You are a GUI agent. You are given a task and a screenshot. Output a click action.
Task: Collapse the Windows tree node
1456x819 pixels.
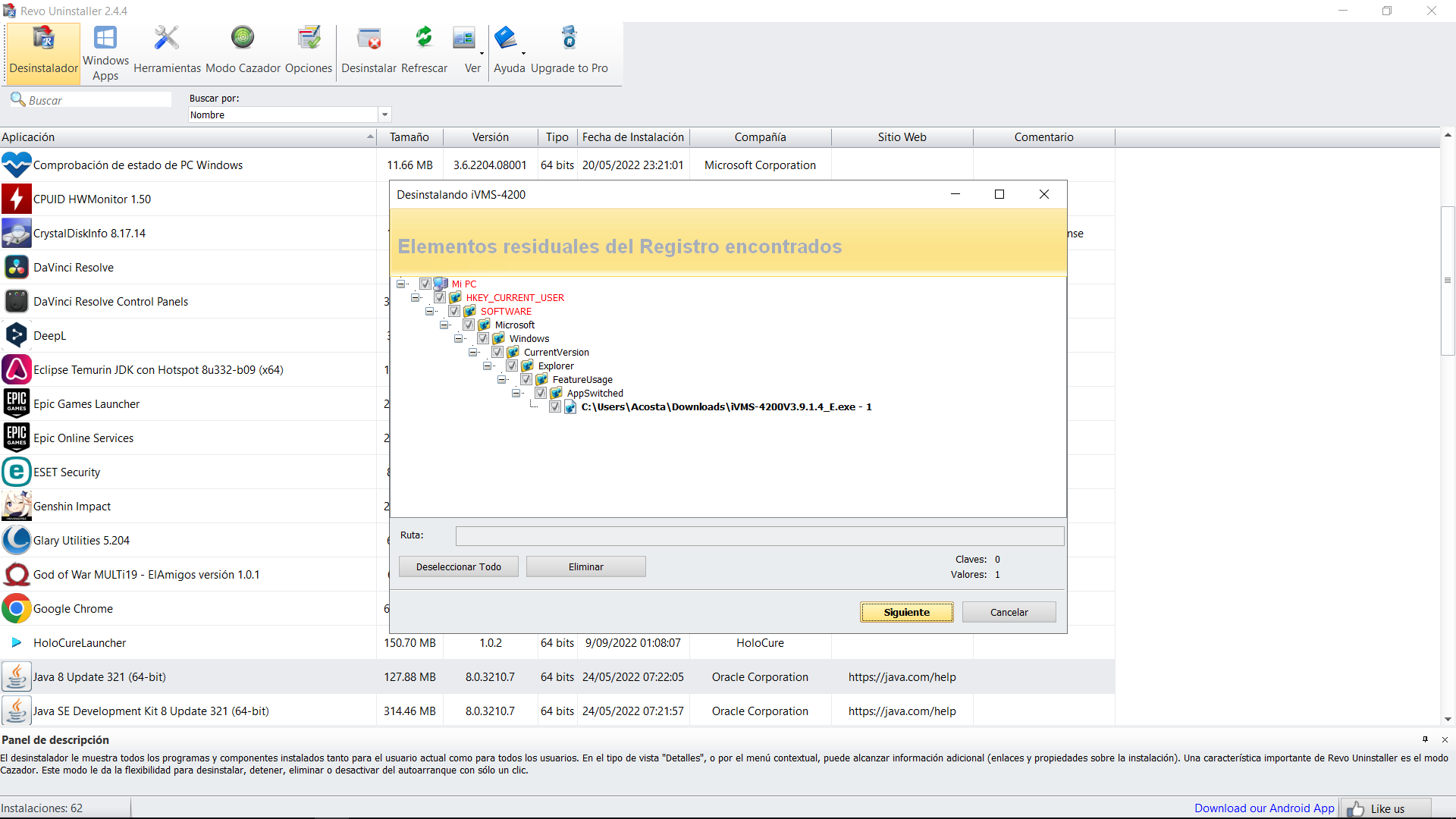click(459, 338)
